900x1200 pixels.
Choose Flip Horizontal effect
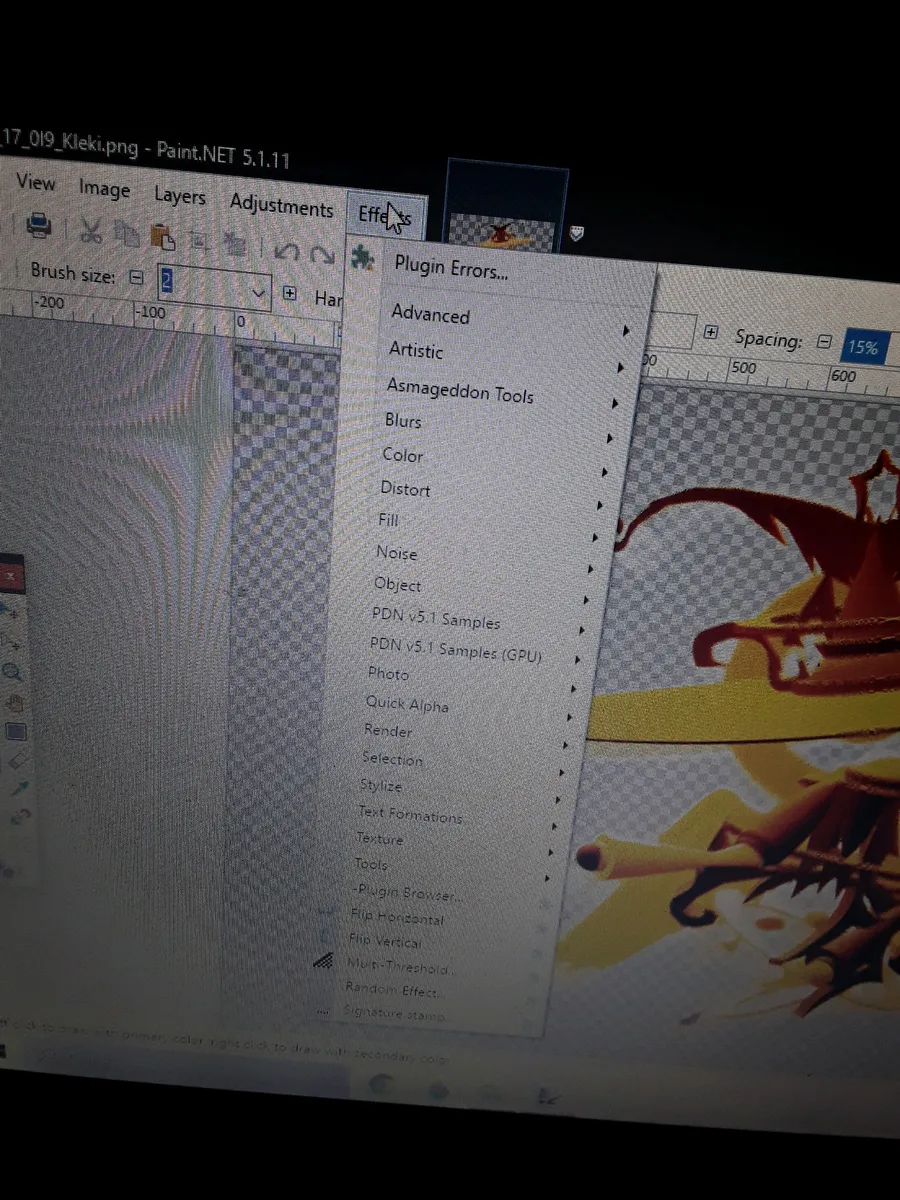397,917
